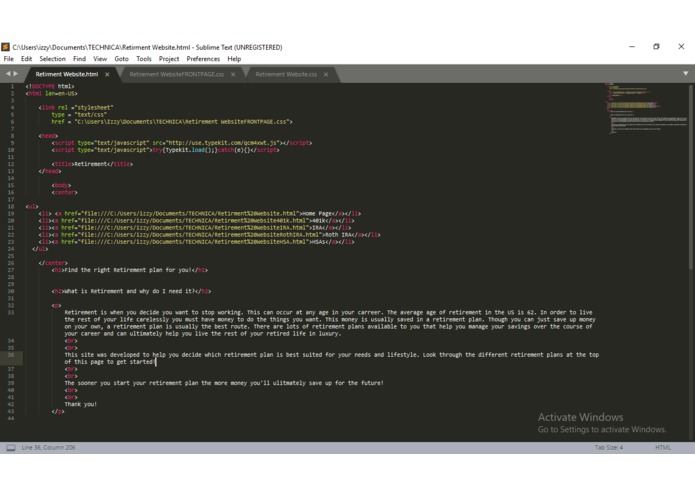Viewport: 695px width, 494px height.
Task: Click Line 36, Column 206 status text
Action: tap(48, 447)
